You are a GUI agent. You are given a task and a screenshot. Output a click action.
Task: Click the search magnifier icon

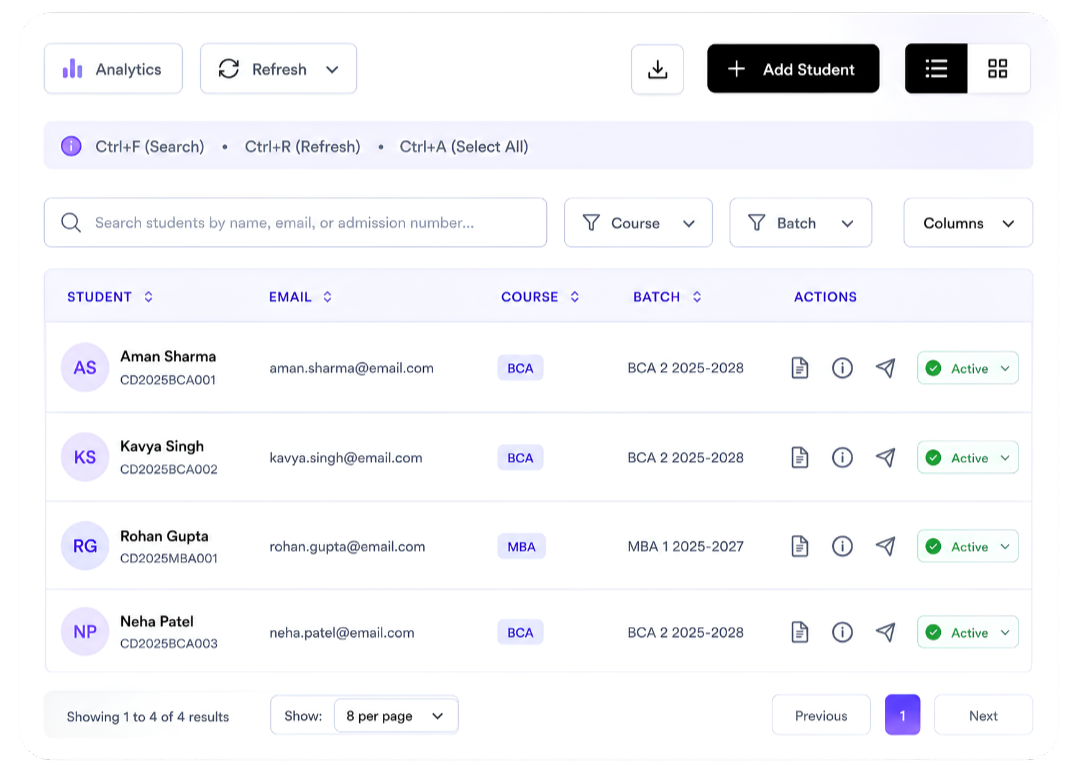click(71, 223)
